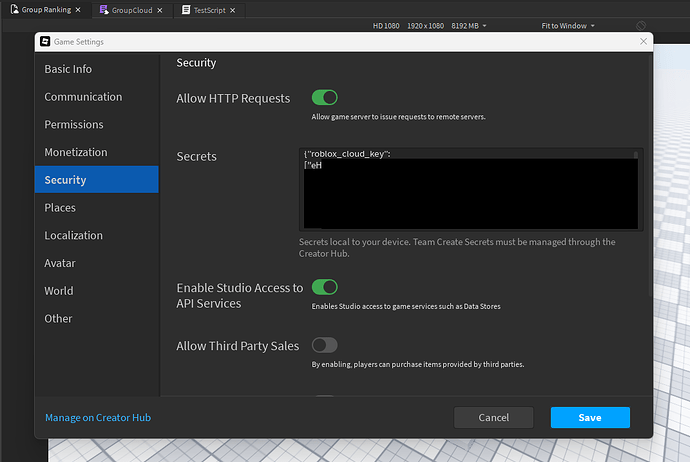Click the device rotation icon in top bar
This screenshot has height=462, width=690.
tap(641, 26)
